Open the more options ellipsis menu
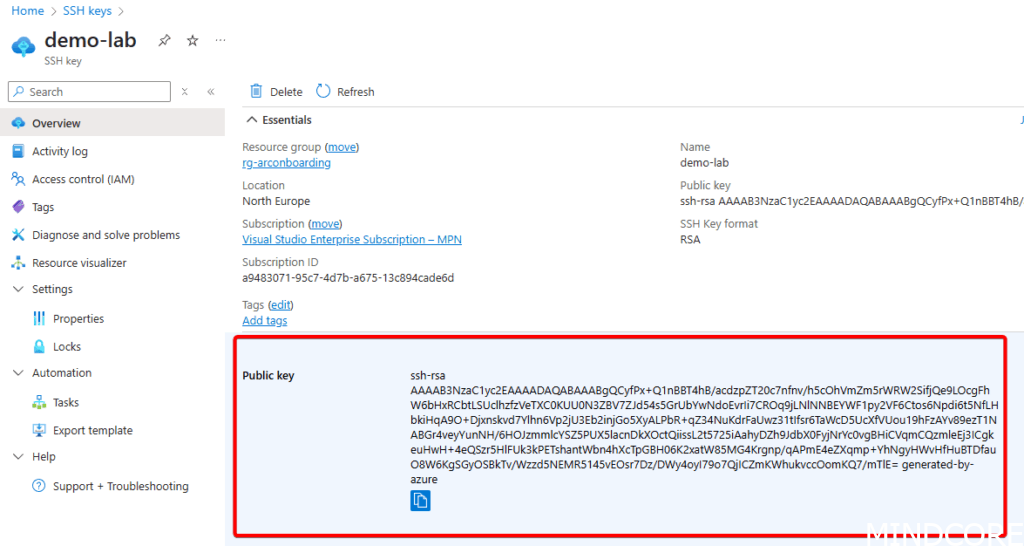Screen dimensions: 1024x546 pyautogui.click(x=220, y=41)
